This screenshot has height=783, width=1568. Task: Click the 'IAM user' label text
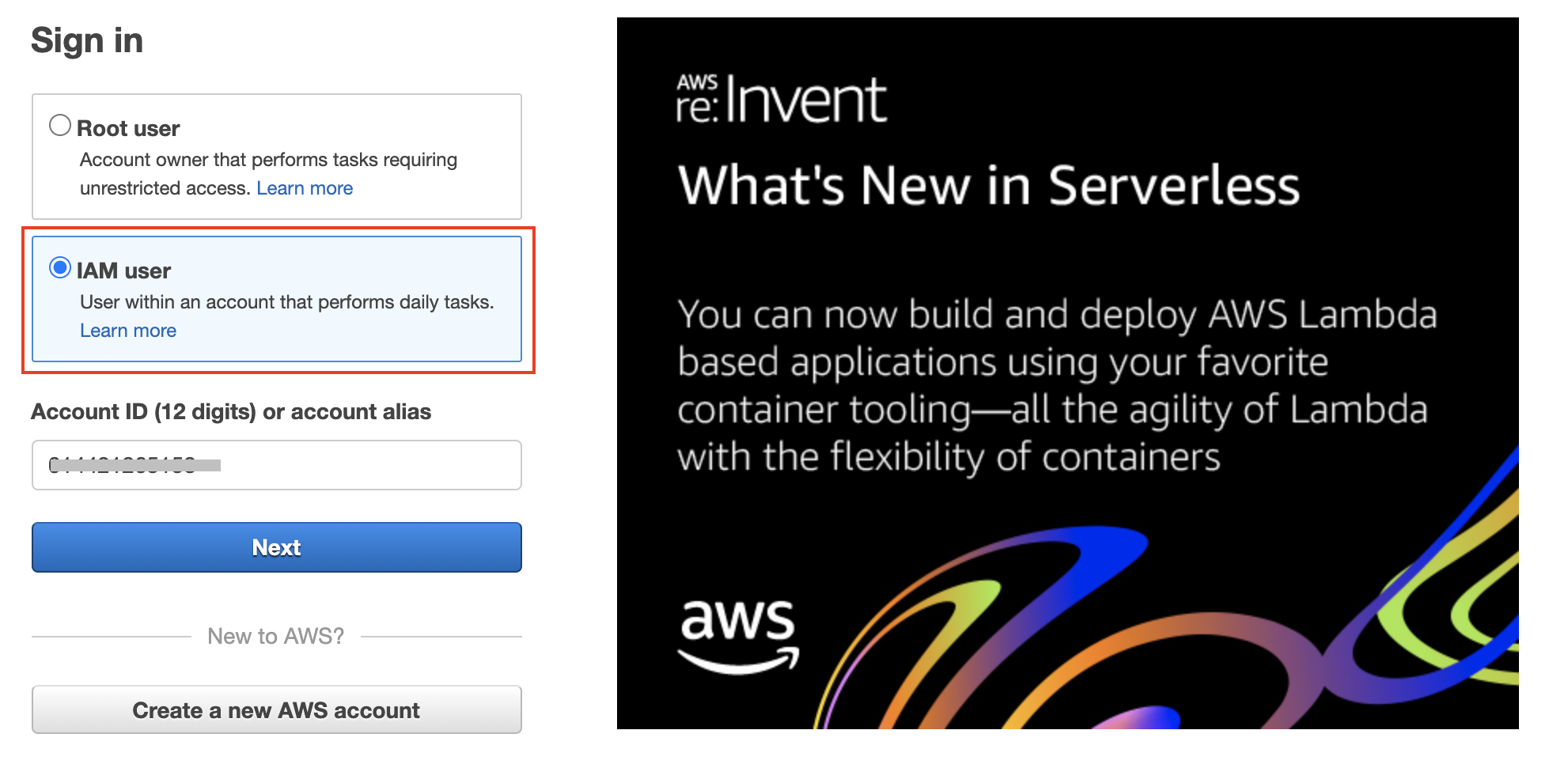click(123, 270)
